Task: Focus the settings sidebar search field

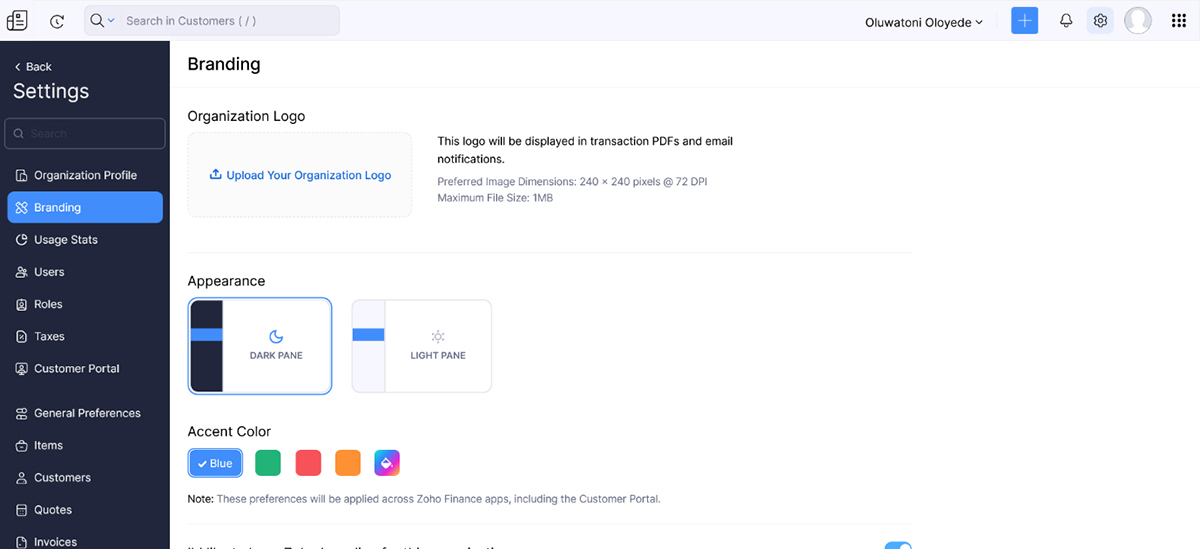Action: point(85,133)
